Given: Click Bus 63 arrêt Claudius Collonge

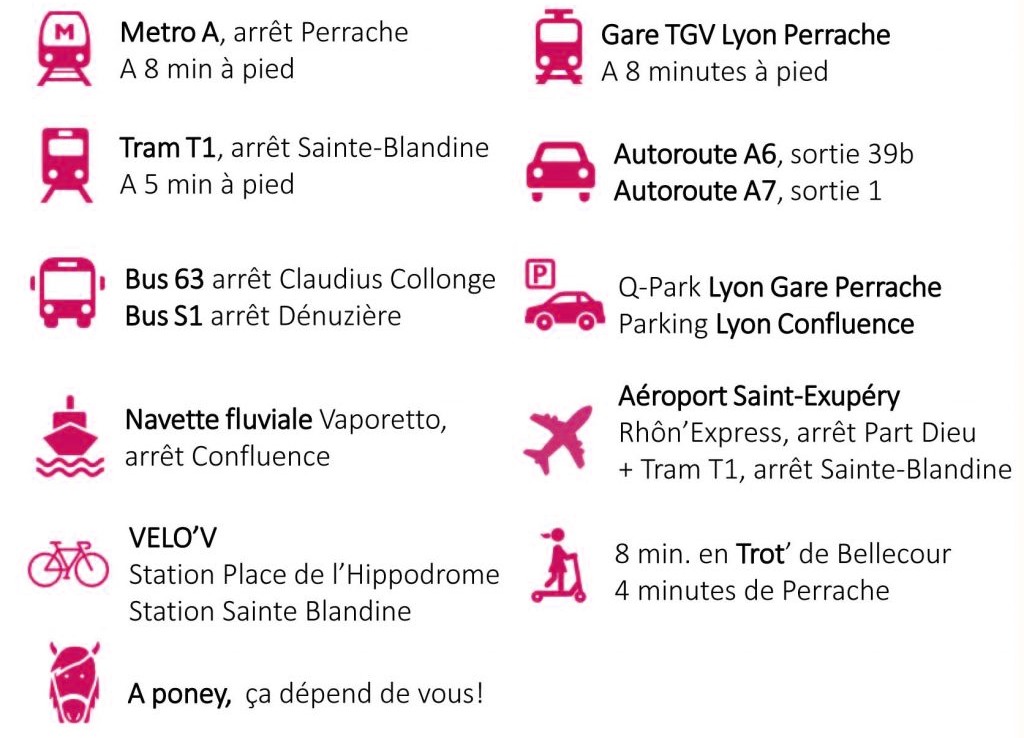Looking at the screenshot, I should (x=310, y=280).
